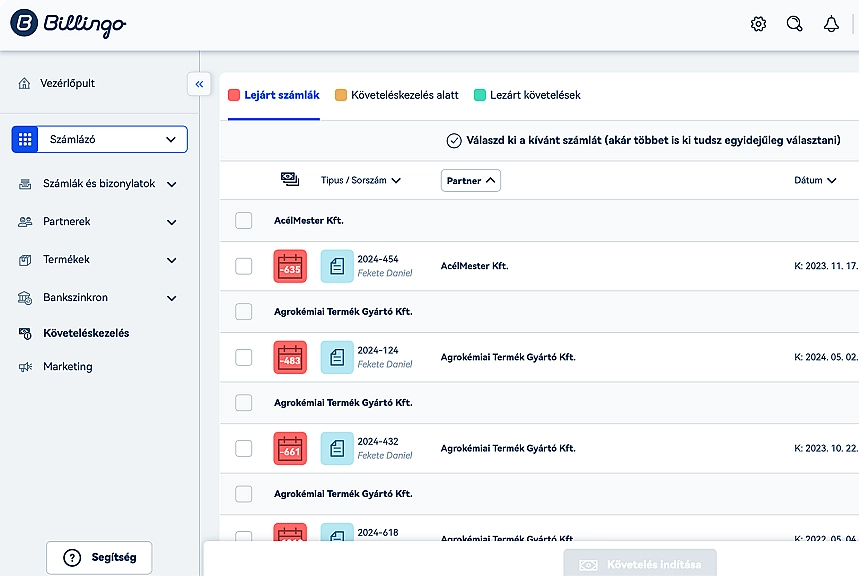Open Marketing in the sidebar
This screenshot has width=859, height=576.
coord(67,367)
